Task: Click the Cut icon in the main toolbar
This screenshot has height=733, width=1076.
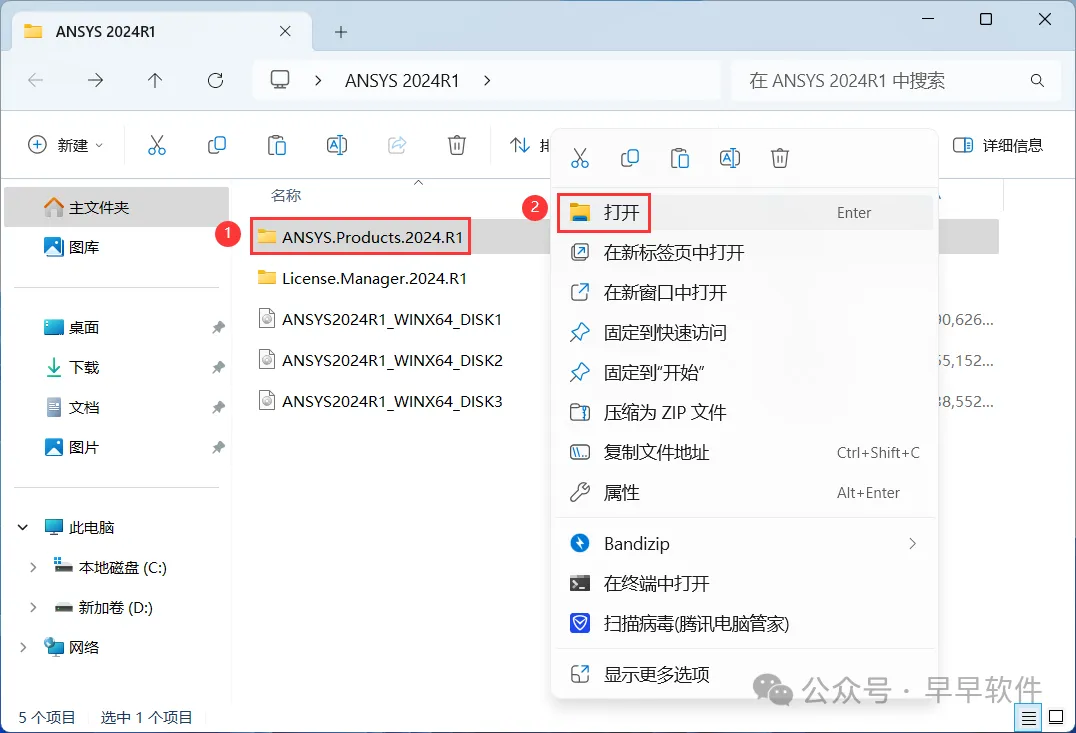Action: (x=156, y=145)
